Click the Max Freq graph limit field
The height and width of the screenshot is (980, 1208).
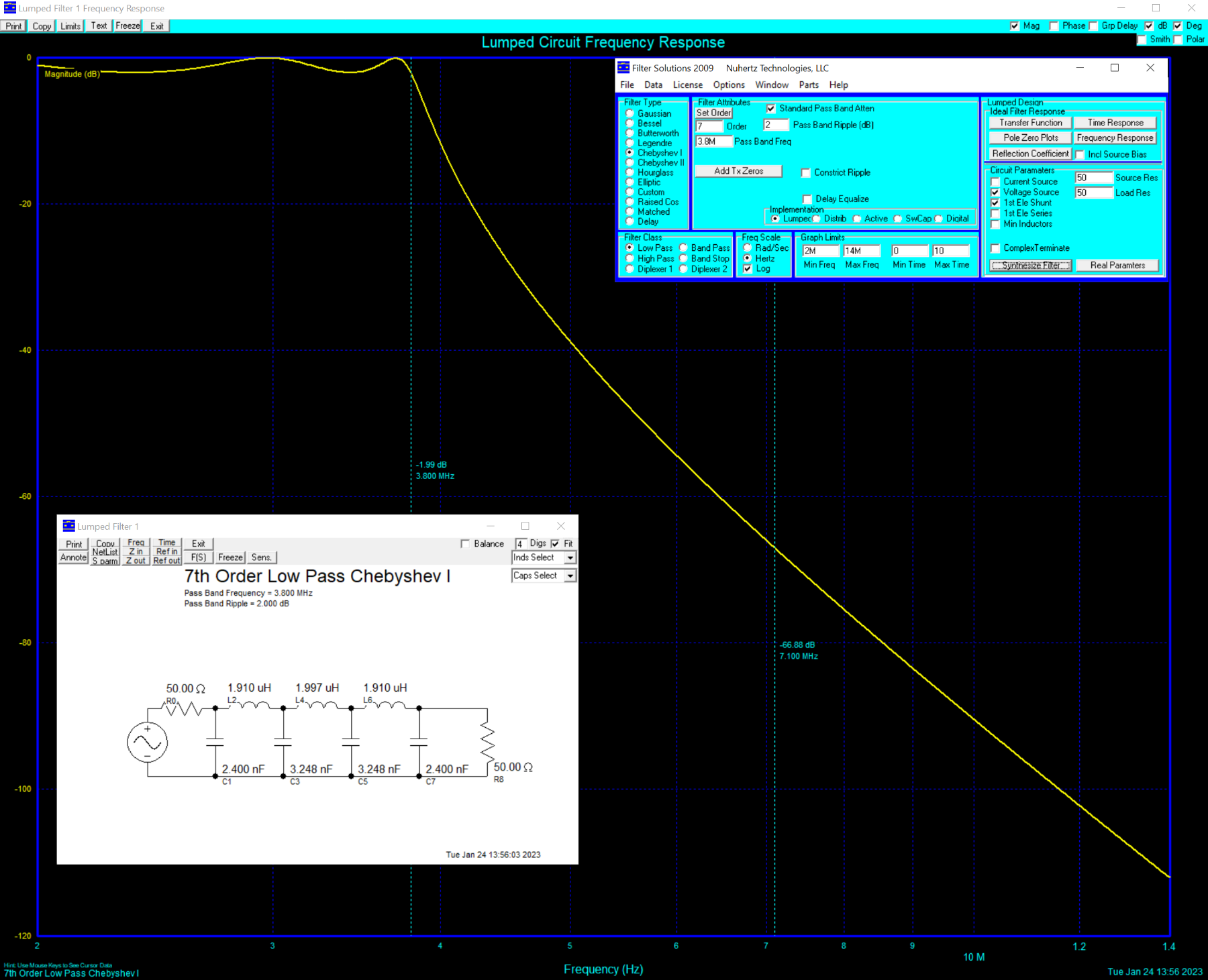[x=861, y=251]
